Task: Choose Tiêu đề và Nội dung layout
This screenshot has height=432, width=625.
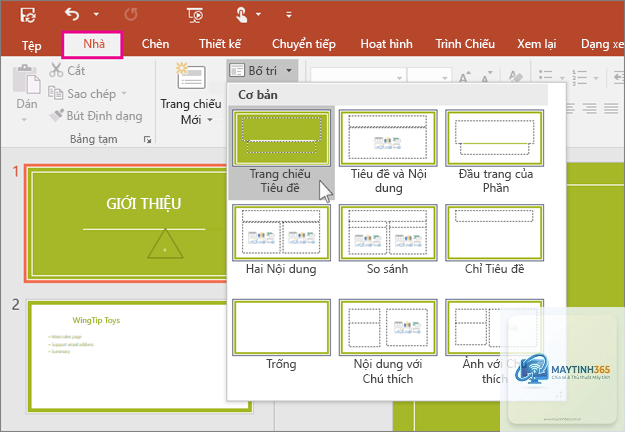Action: (388, 153)
